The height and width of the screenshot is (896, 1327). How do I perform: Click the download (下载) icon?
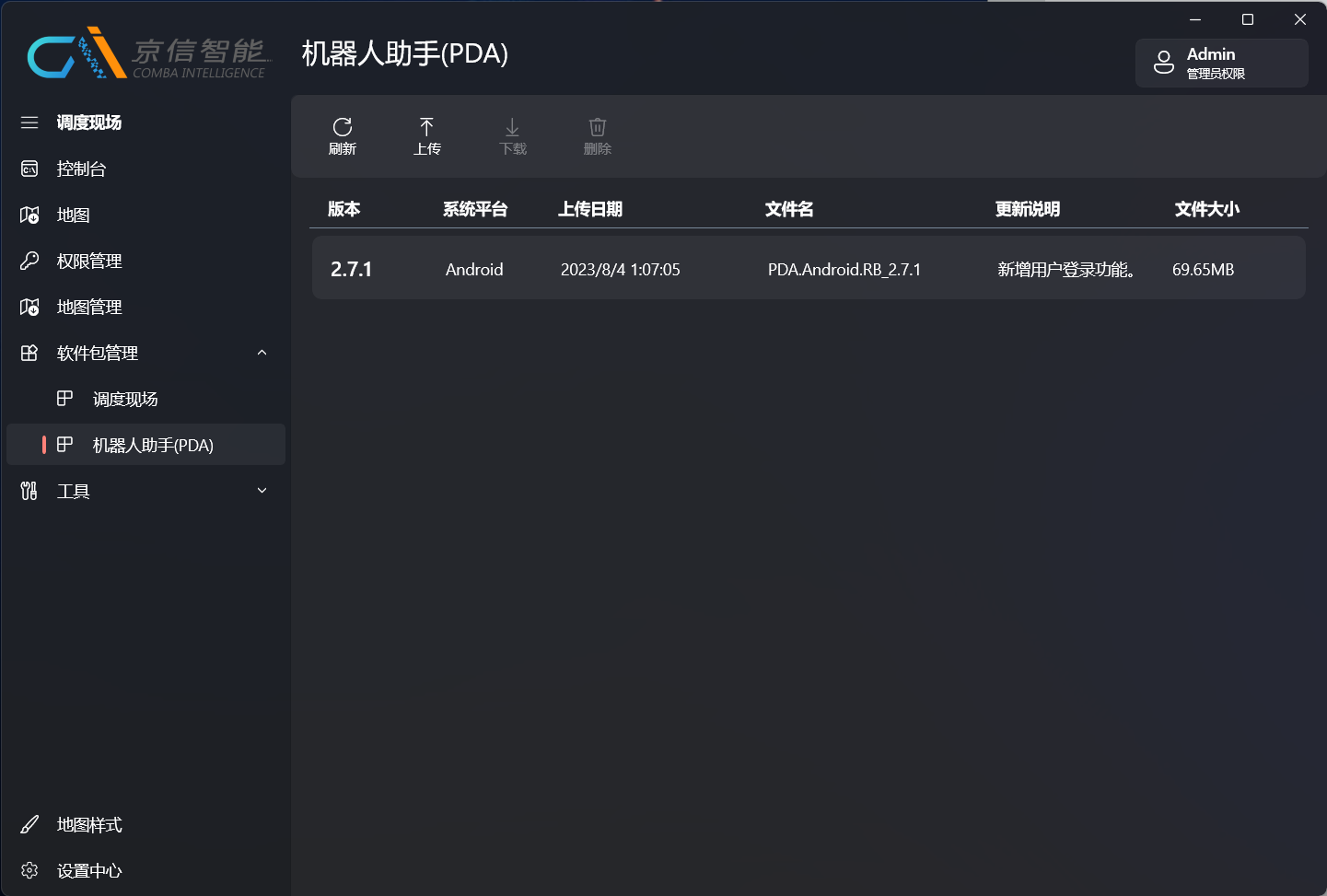coord(512,135)
